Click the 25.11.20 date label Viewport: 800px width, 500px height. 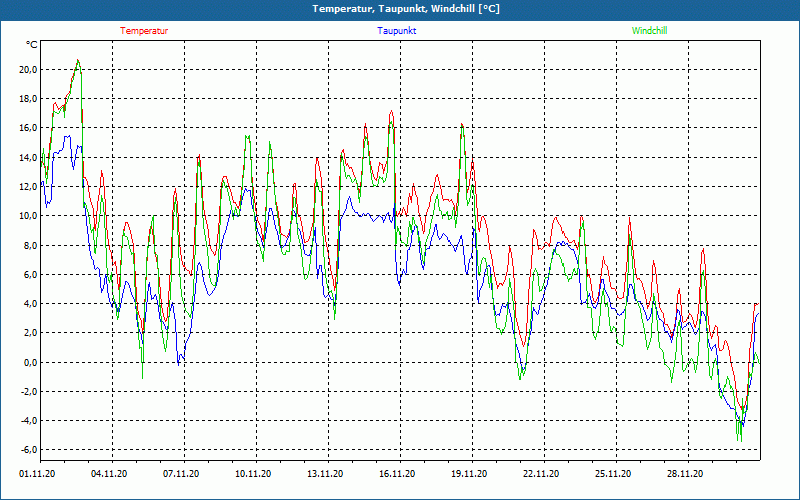pos(613,473)
